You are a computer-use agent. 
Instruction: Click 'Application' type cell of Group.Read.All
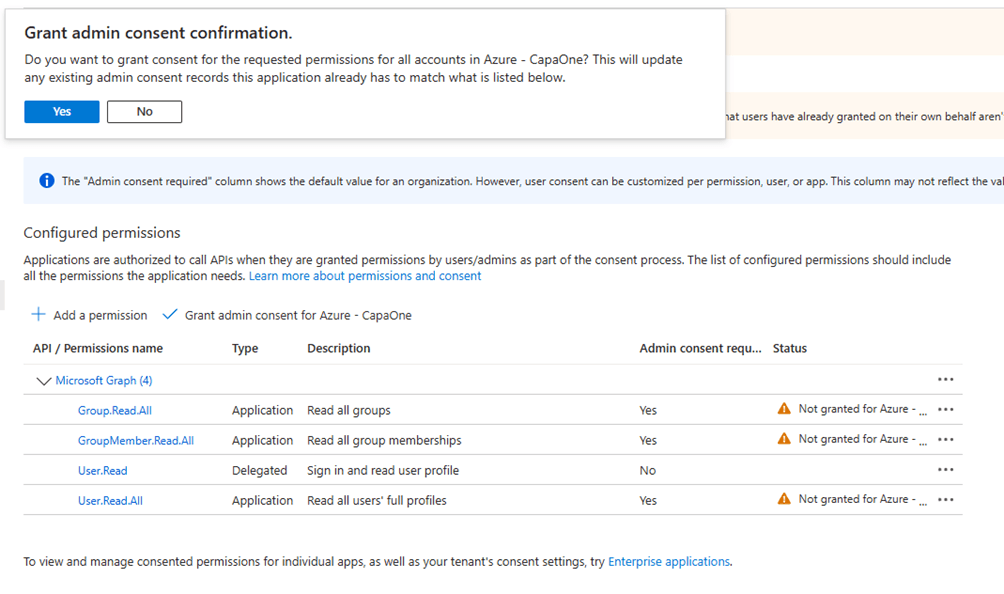point(263,410)
